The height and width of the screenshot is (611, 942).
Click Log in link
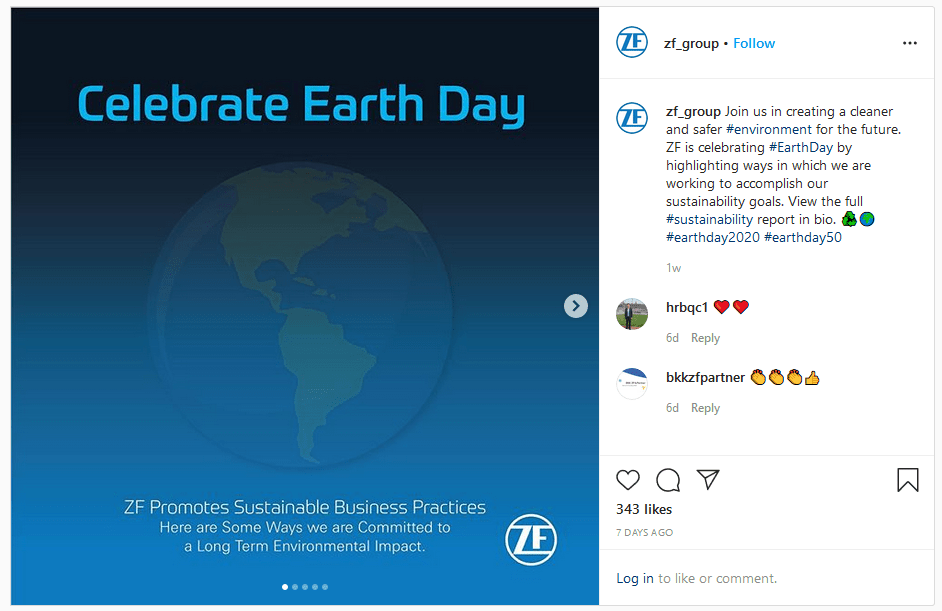pos(634,578)
